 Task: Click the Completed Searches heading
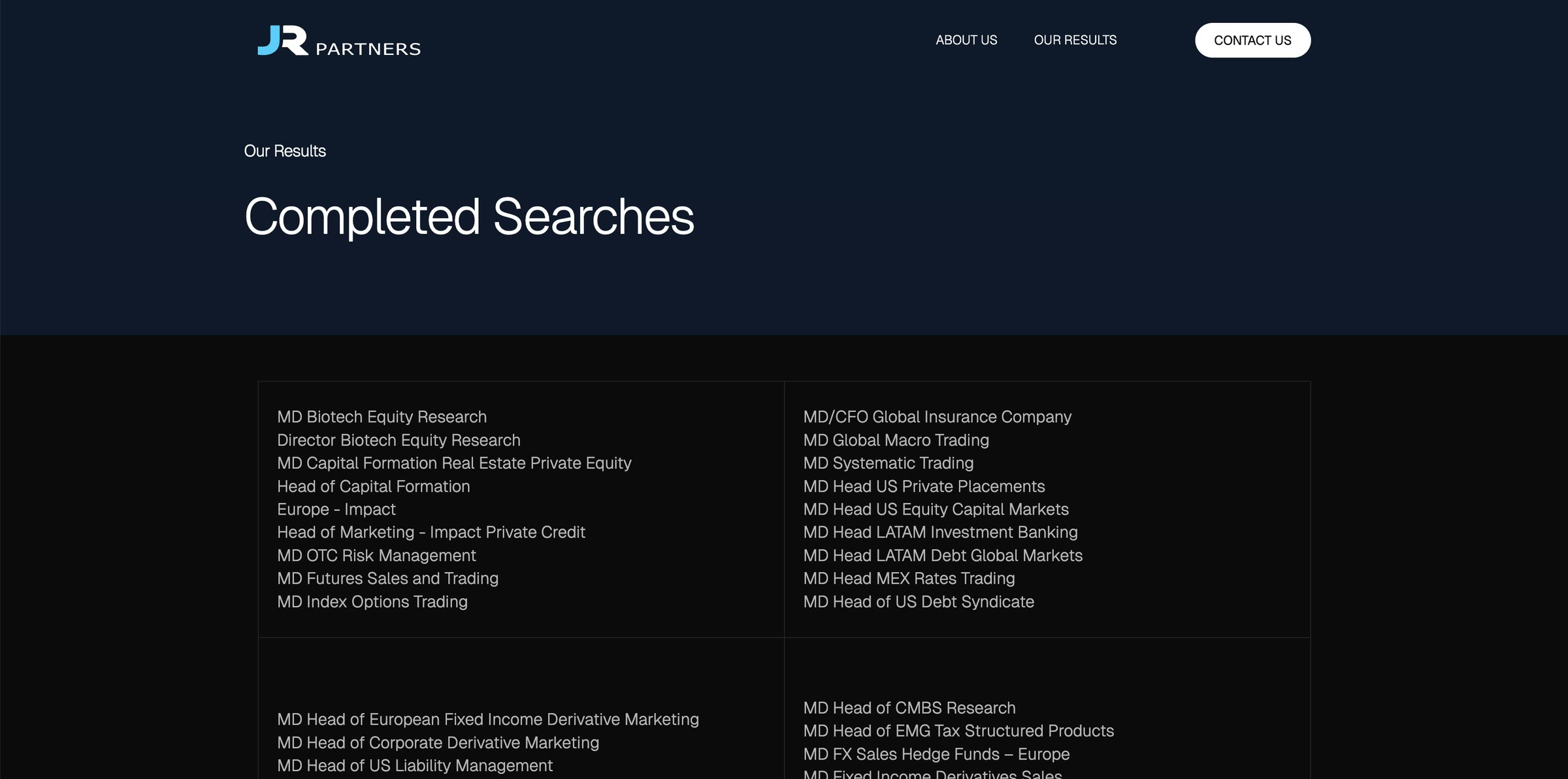[x=469, y=217]
